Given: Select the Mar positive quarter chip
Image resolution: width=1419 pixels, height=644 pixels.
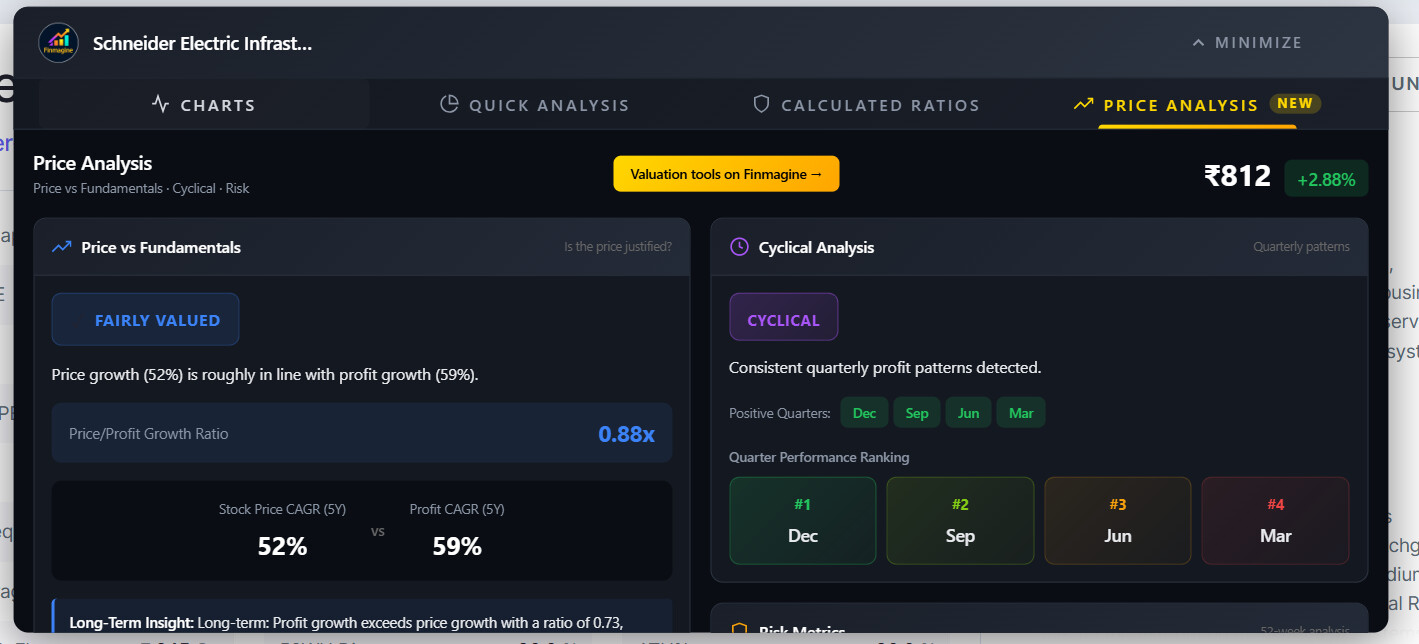Looking at the screenshot, I should (x=1021, y=413).
